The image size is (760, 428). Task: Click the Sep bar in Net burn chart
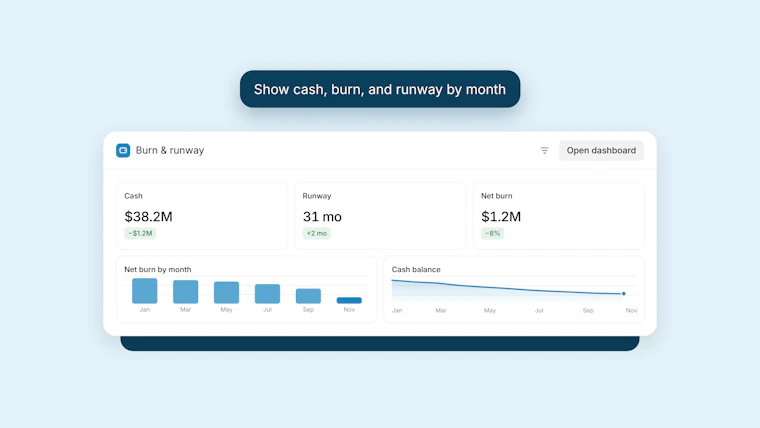point(308,296)
